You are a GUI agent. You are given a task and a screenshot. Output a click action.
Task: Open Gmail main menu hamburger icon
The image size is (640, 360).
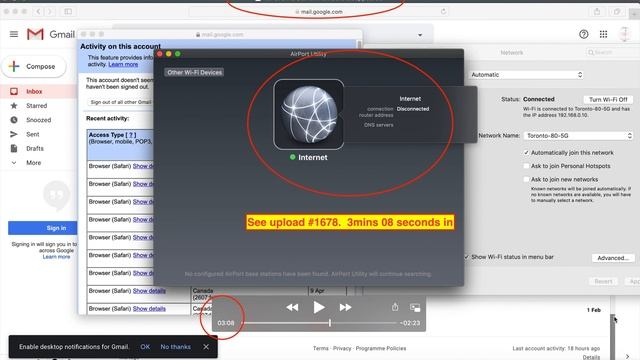pyautogui.click(x=14, y=34)
